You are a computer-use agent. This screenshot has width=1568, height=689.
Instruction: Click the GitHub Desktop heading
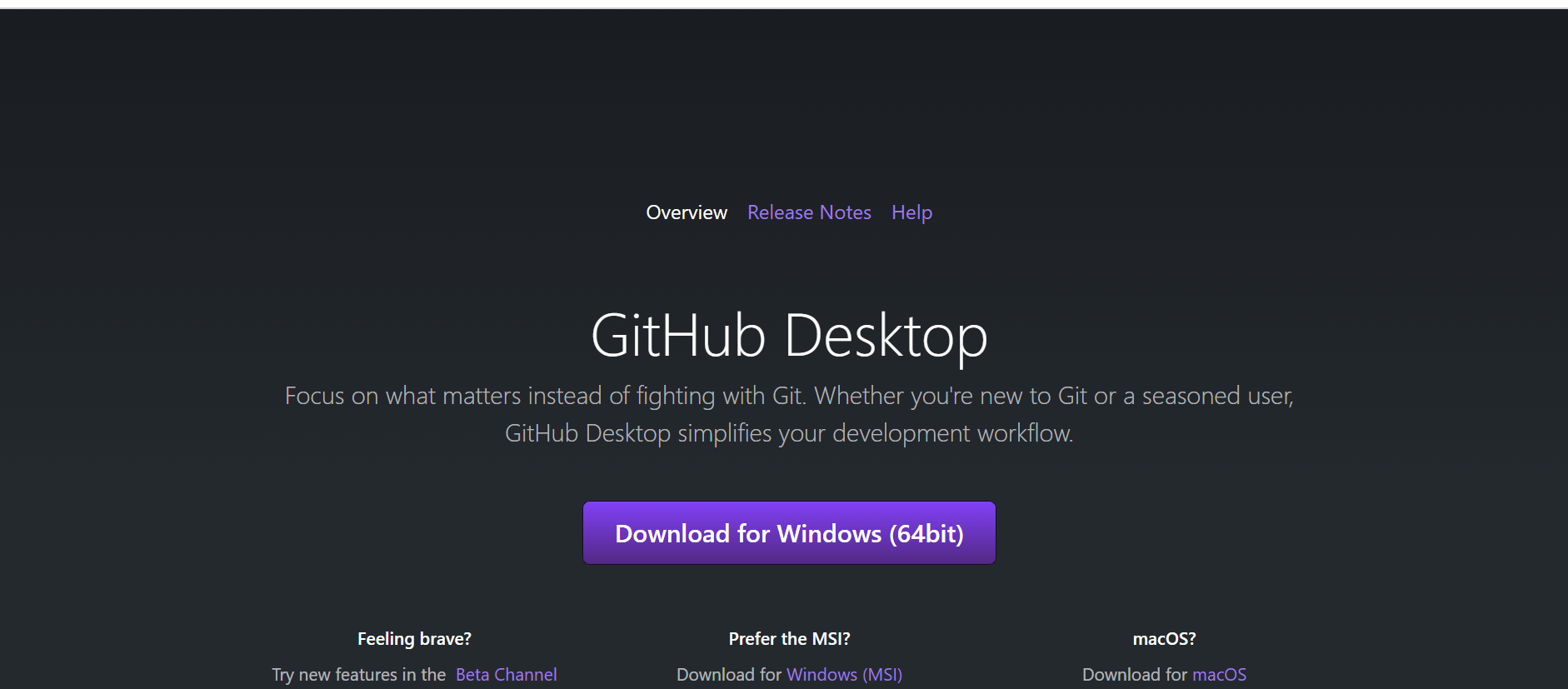click(x=789, y=336)
